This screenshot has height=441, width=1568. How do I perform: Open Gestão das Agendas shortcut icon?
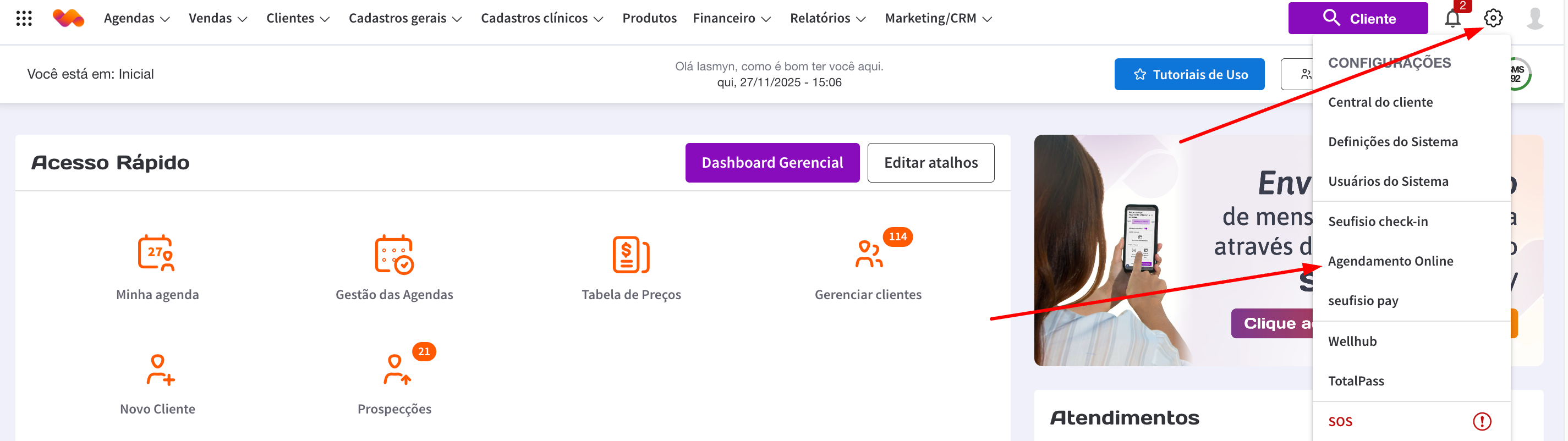pyautogui.click(x=394, y=254)
